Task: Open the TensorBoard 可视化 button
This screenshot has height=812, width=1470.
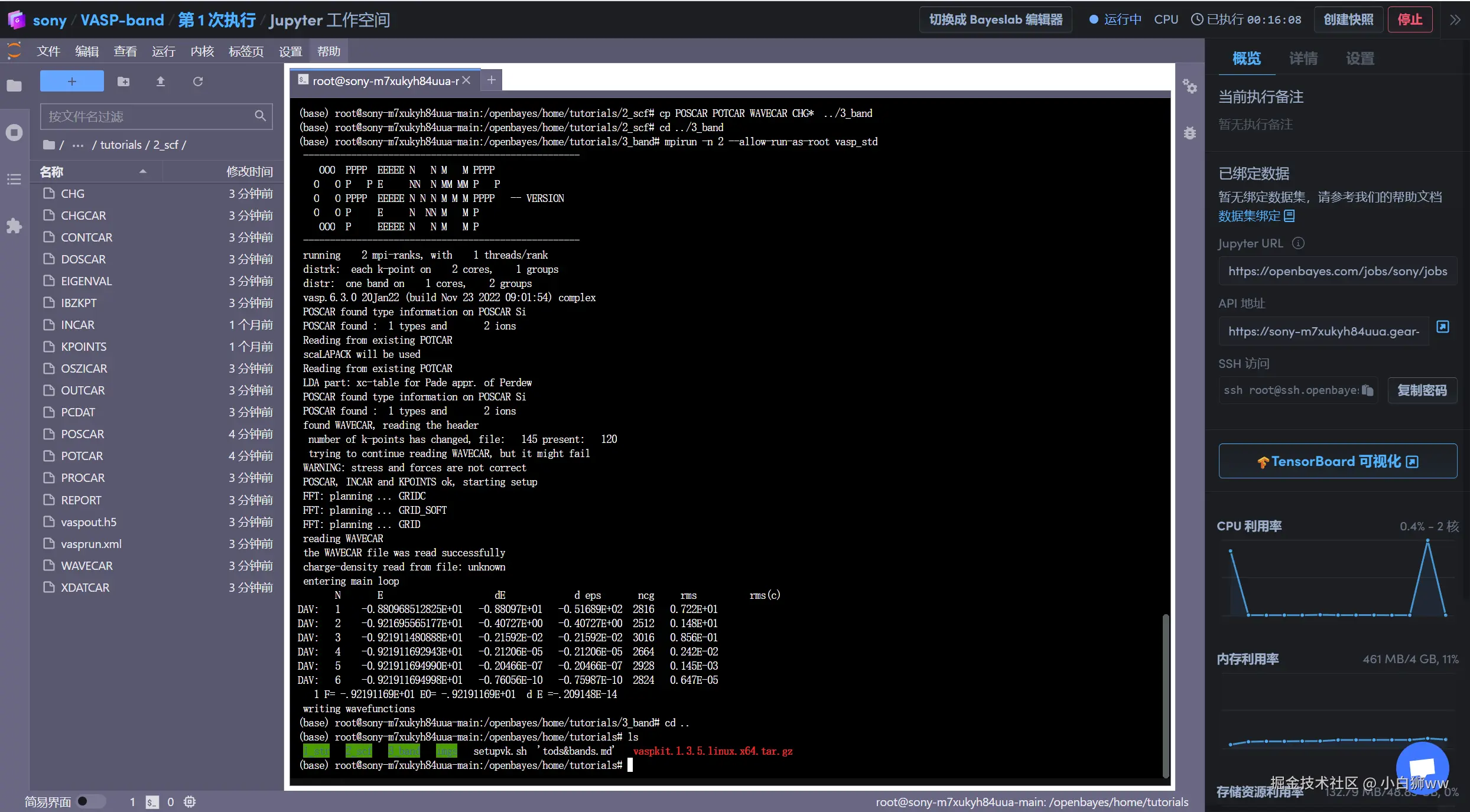Action: [1337, 461]
